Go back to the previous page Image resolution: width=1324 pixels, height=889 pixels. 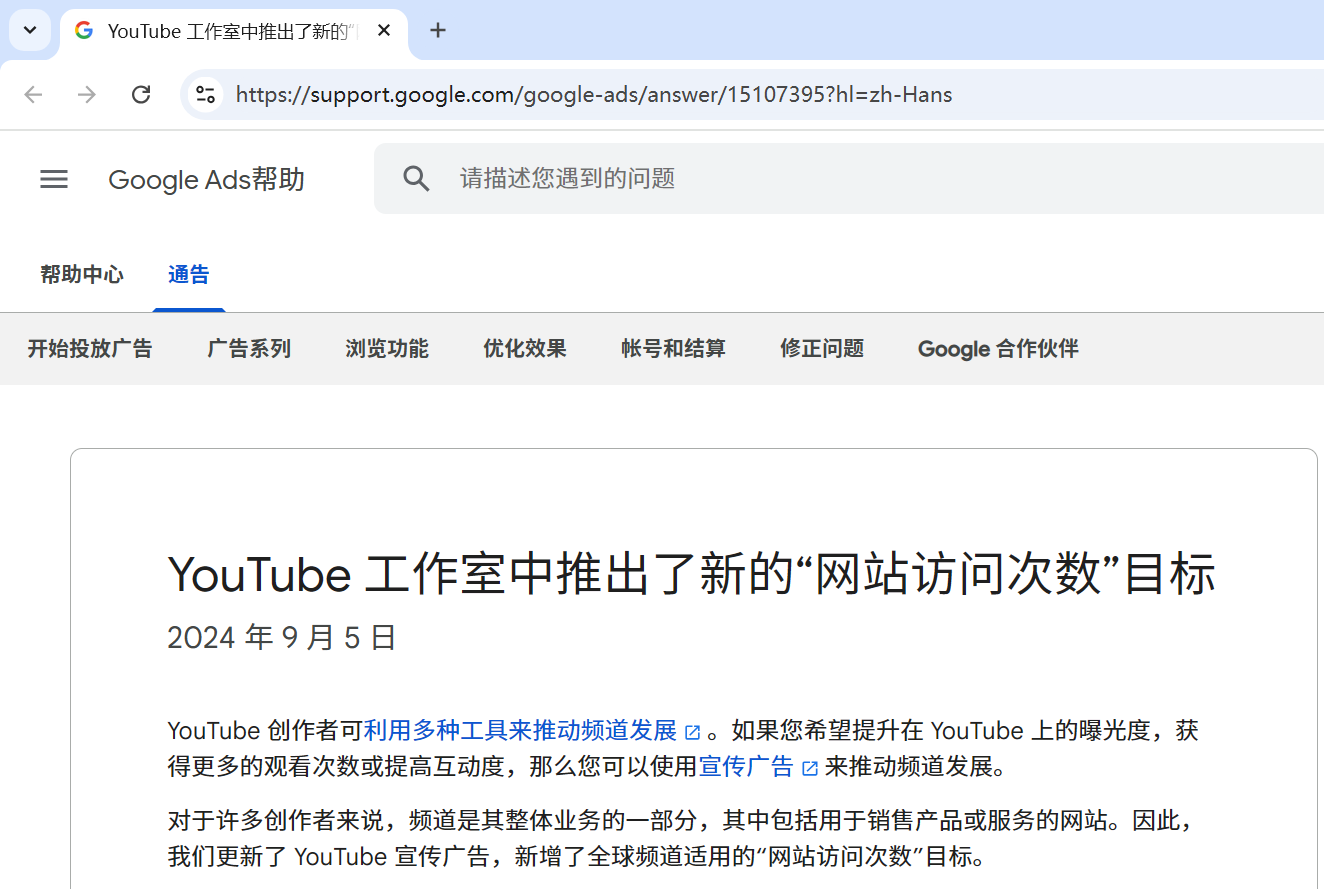tap(33, 93)
